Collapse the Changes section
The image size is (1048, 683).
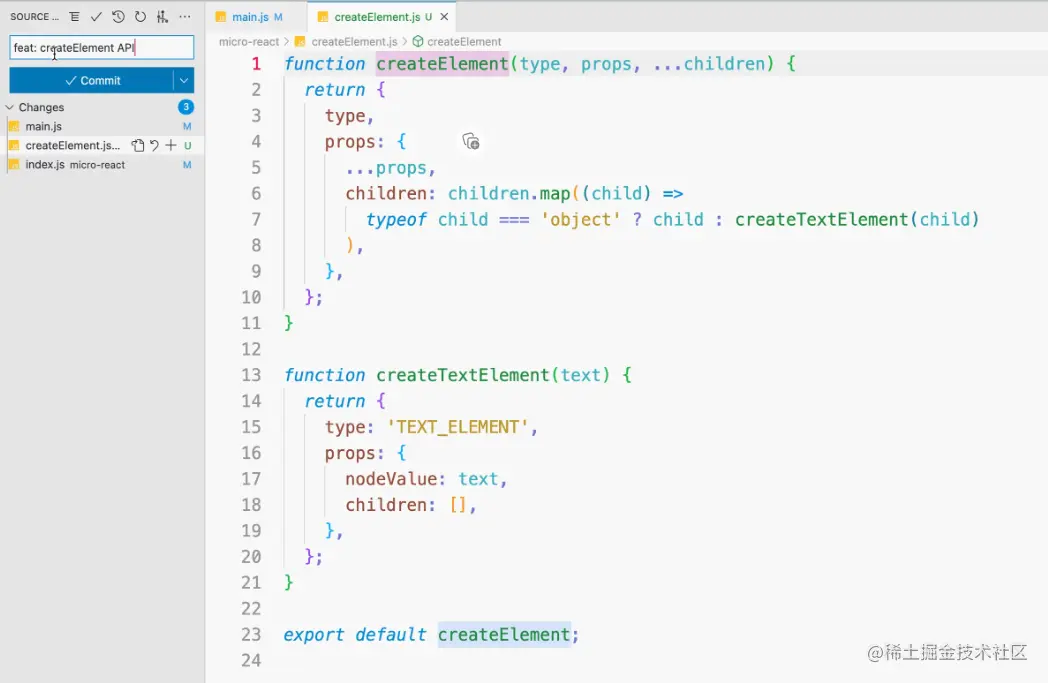coord(9,107)
